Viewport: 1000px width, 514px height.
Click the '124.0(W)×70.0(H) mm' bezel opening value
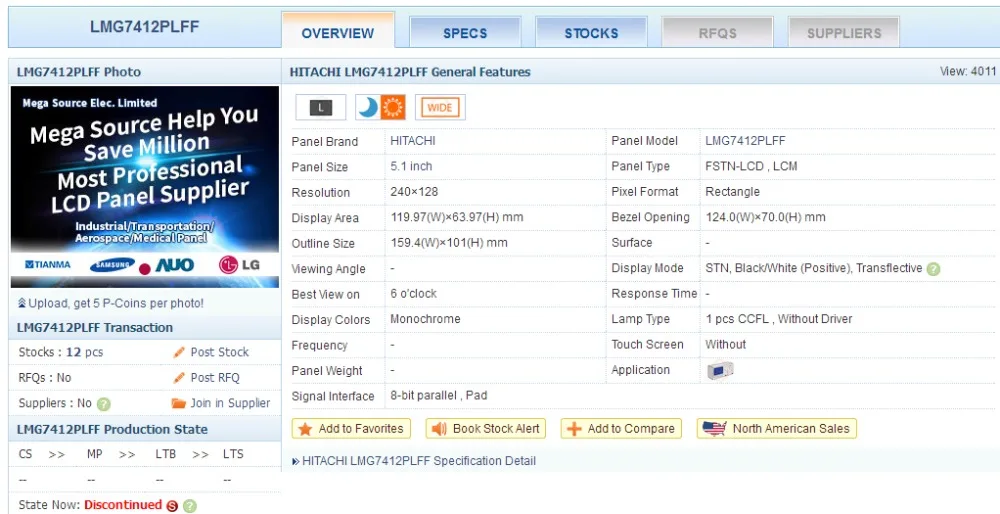tap(765, 217)
